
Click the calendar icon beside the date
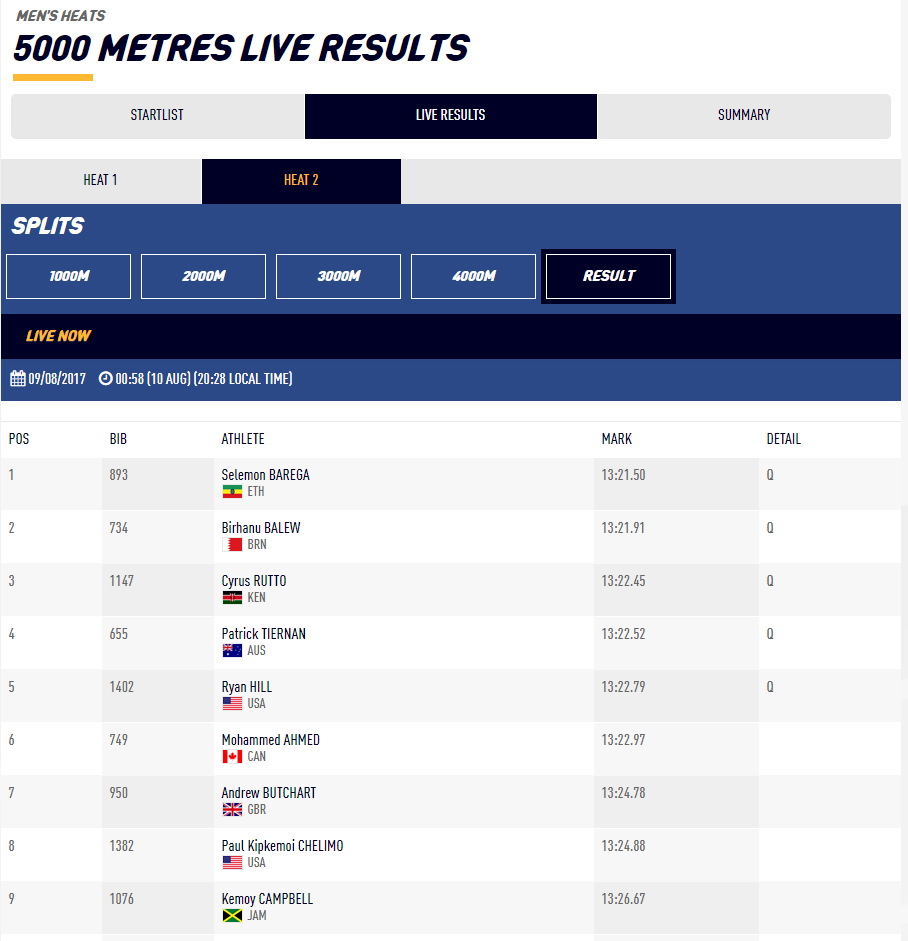point(17,379)
